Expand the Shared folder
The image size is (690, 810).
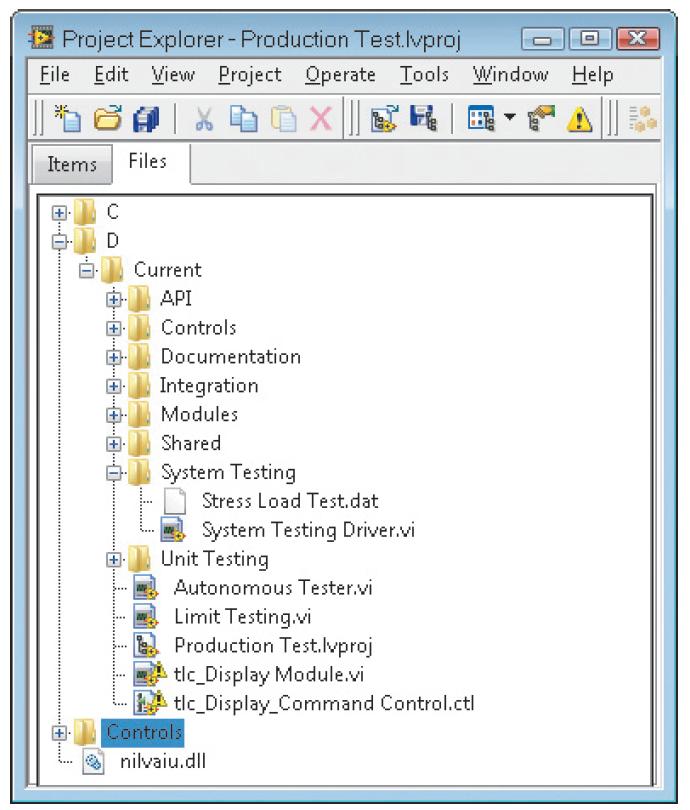(x=114, y=444)
